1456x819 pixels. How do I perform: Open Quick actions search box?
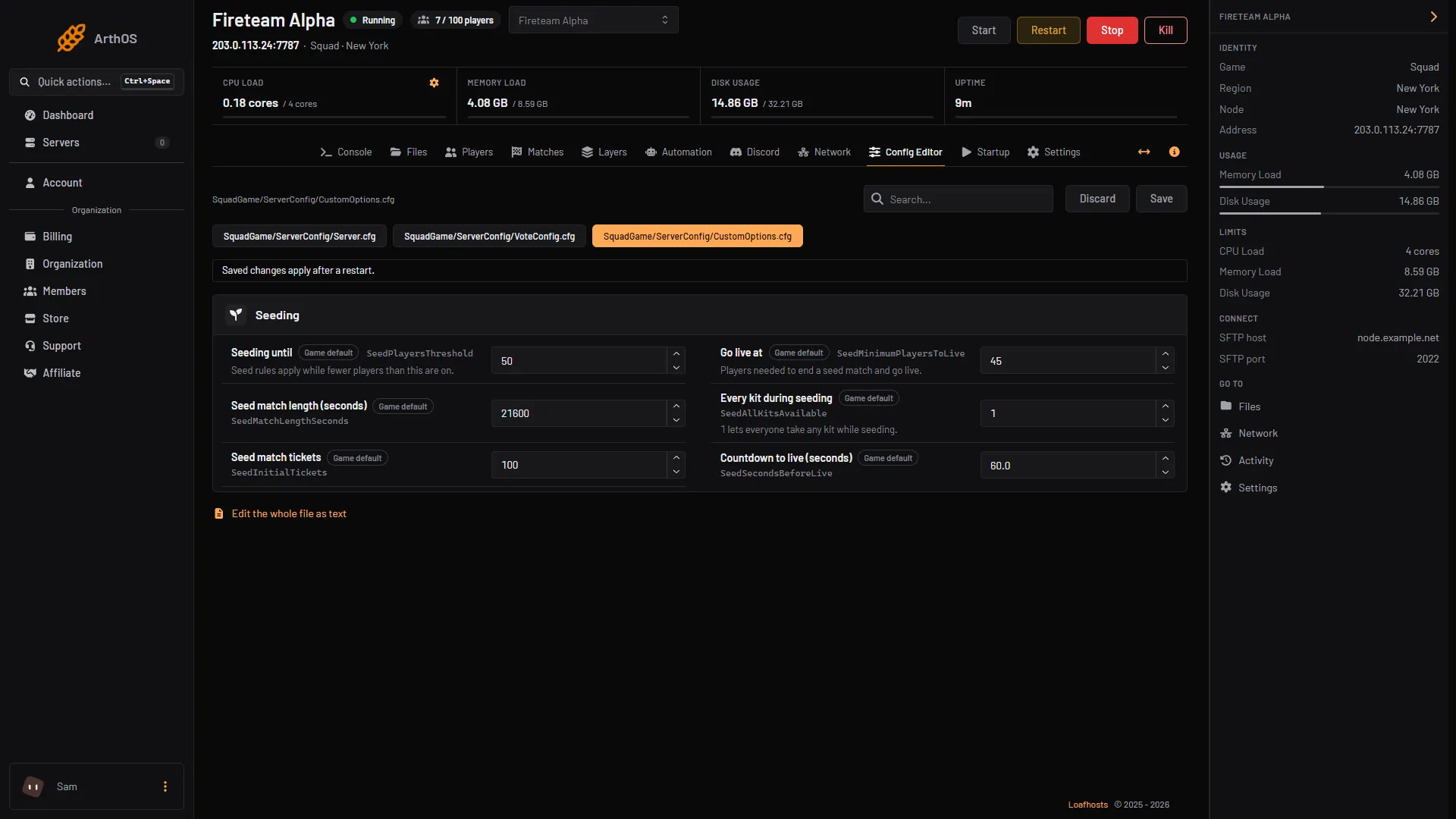pyautogui.click(x=96, y=82)
